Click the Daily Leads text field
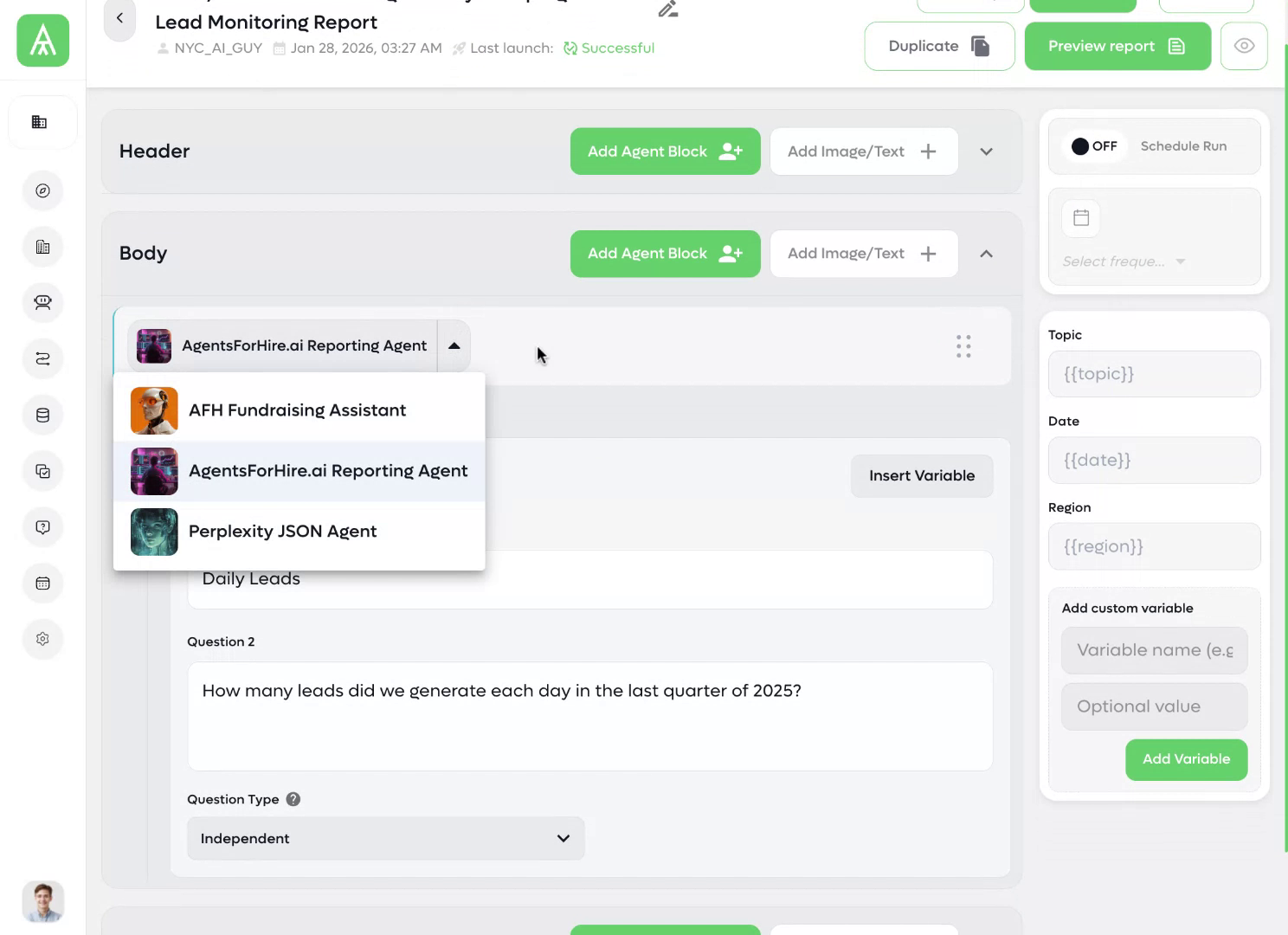This screenshot has height=935, width=1288. pyautogui.click(x=589, y=580)
